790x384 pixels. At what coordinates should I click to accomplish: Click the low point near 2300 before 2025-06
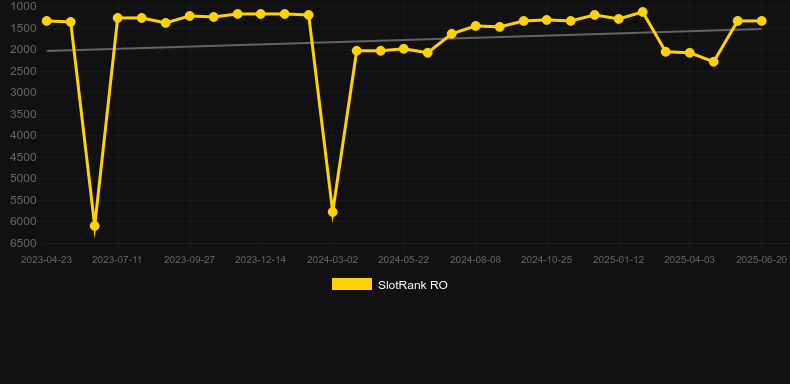[x=713, y=61]
